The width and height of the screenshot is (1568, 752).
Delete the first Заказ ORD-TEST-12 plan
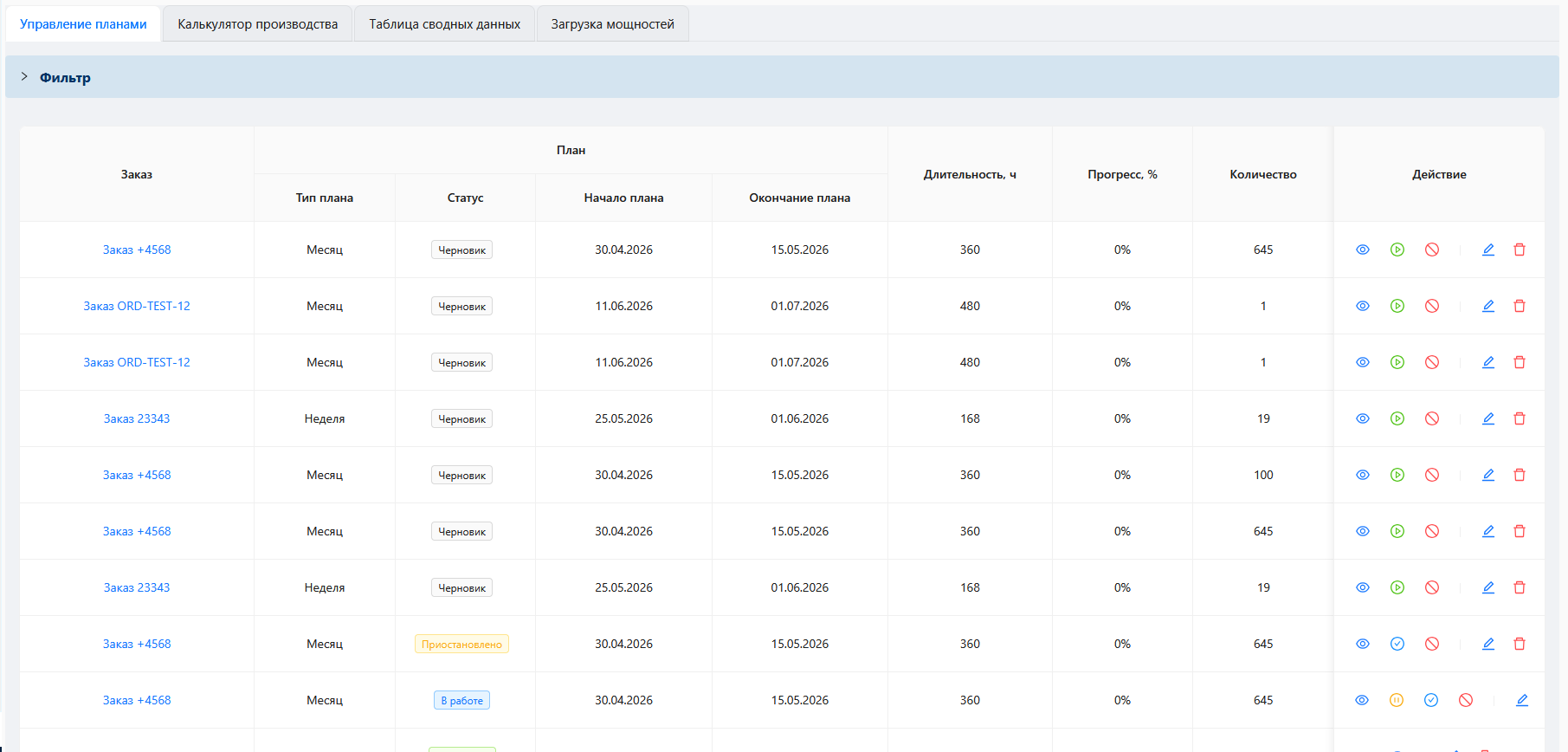tap(1520, 306)
